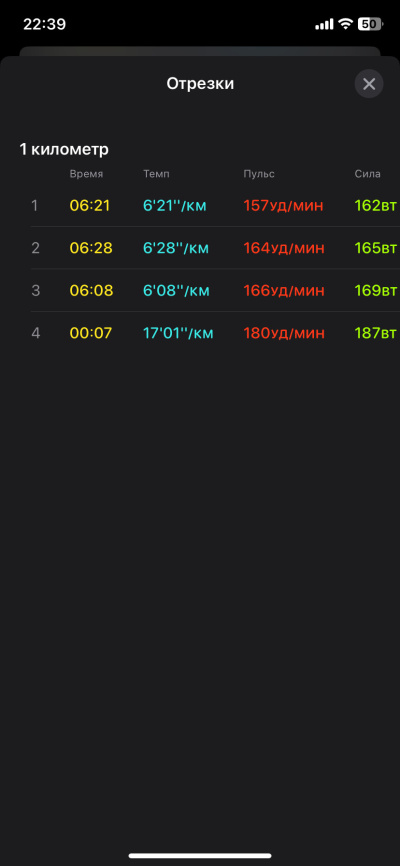The width and height of the screenshot is (400, 866).
Task: Tap the cellular signal bars icon
Action: tap(324, 24)
